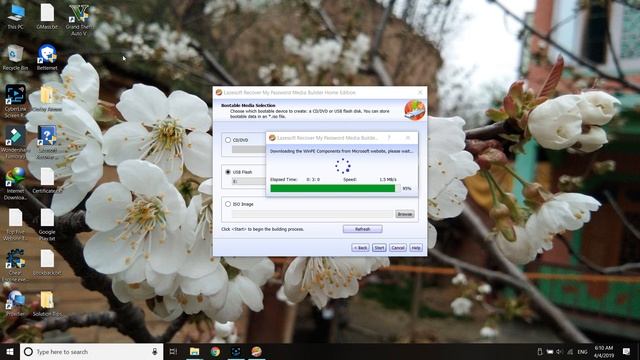Select the USB Flash radio option

point(228,172)
